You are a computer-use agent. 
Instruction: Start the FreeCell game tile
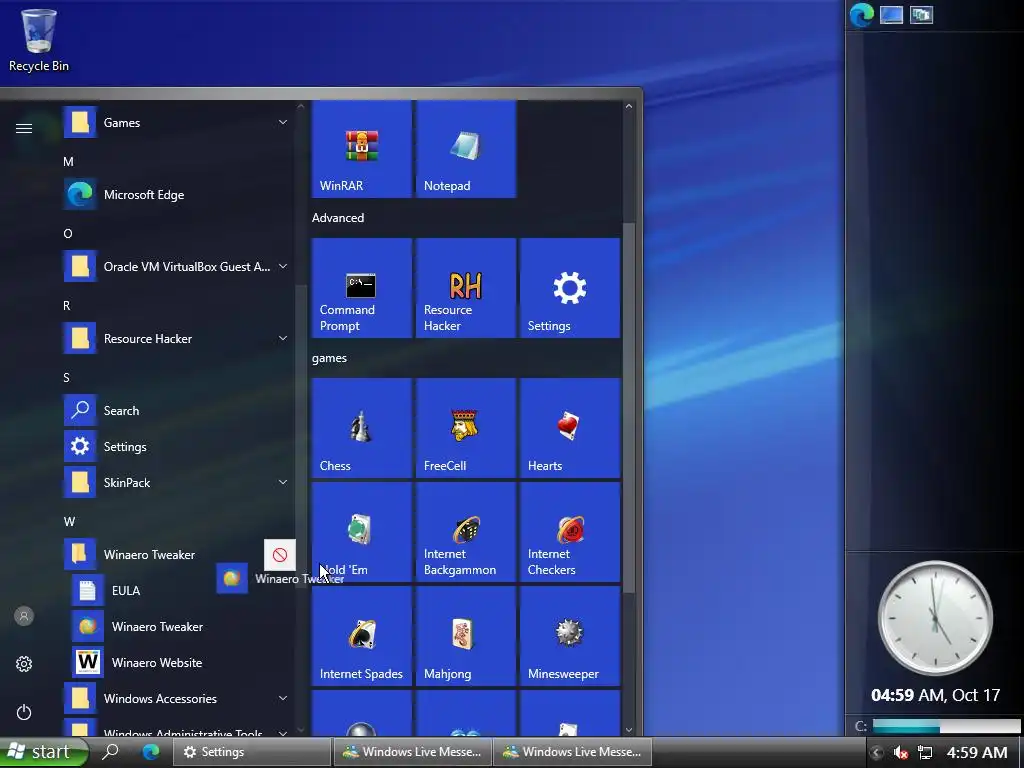[466, 428]
